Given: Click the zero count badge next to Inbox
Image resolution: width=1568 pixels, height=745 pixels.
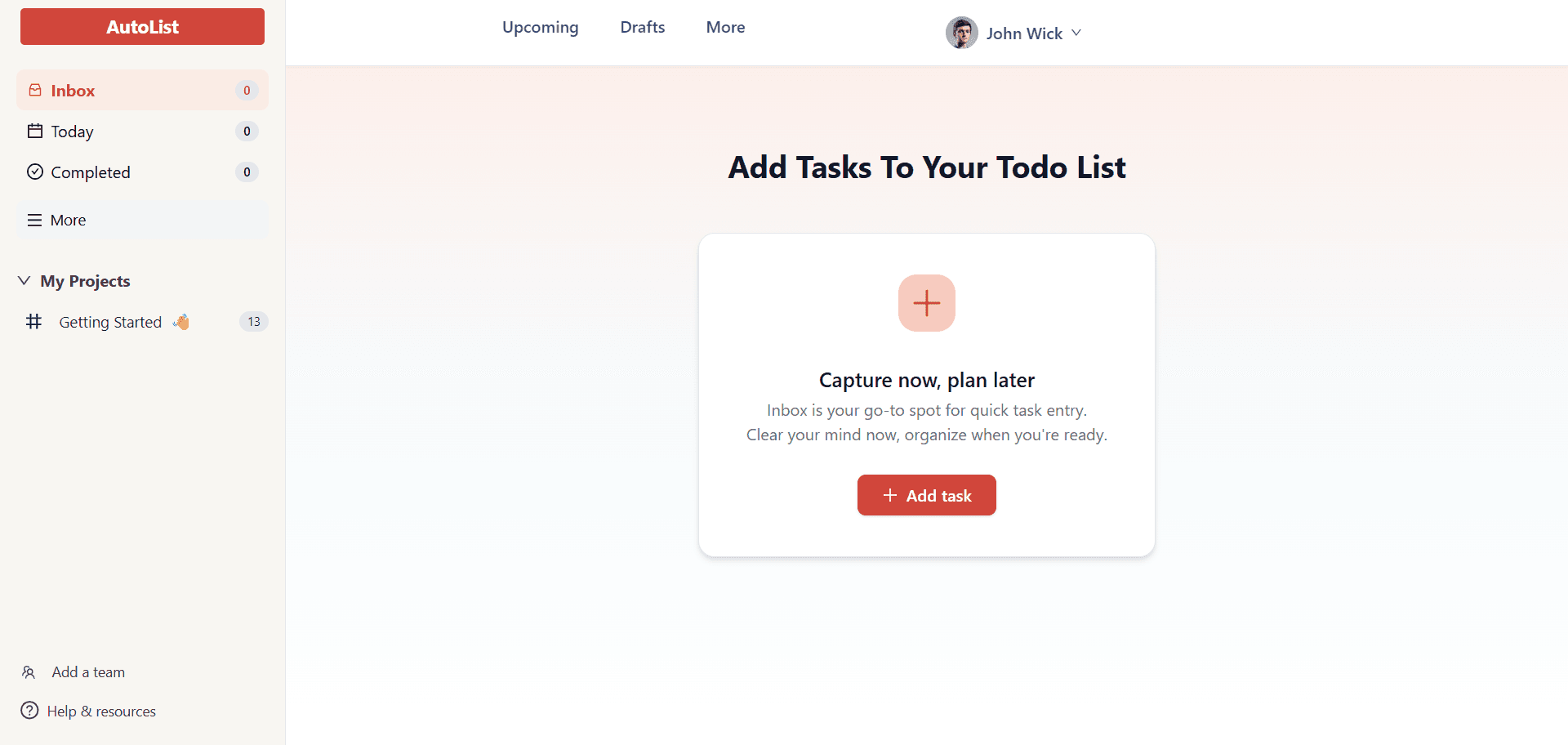Looking at the screenshot, I should [x=247, y=90].
